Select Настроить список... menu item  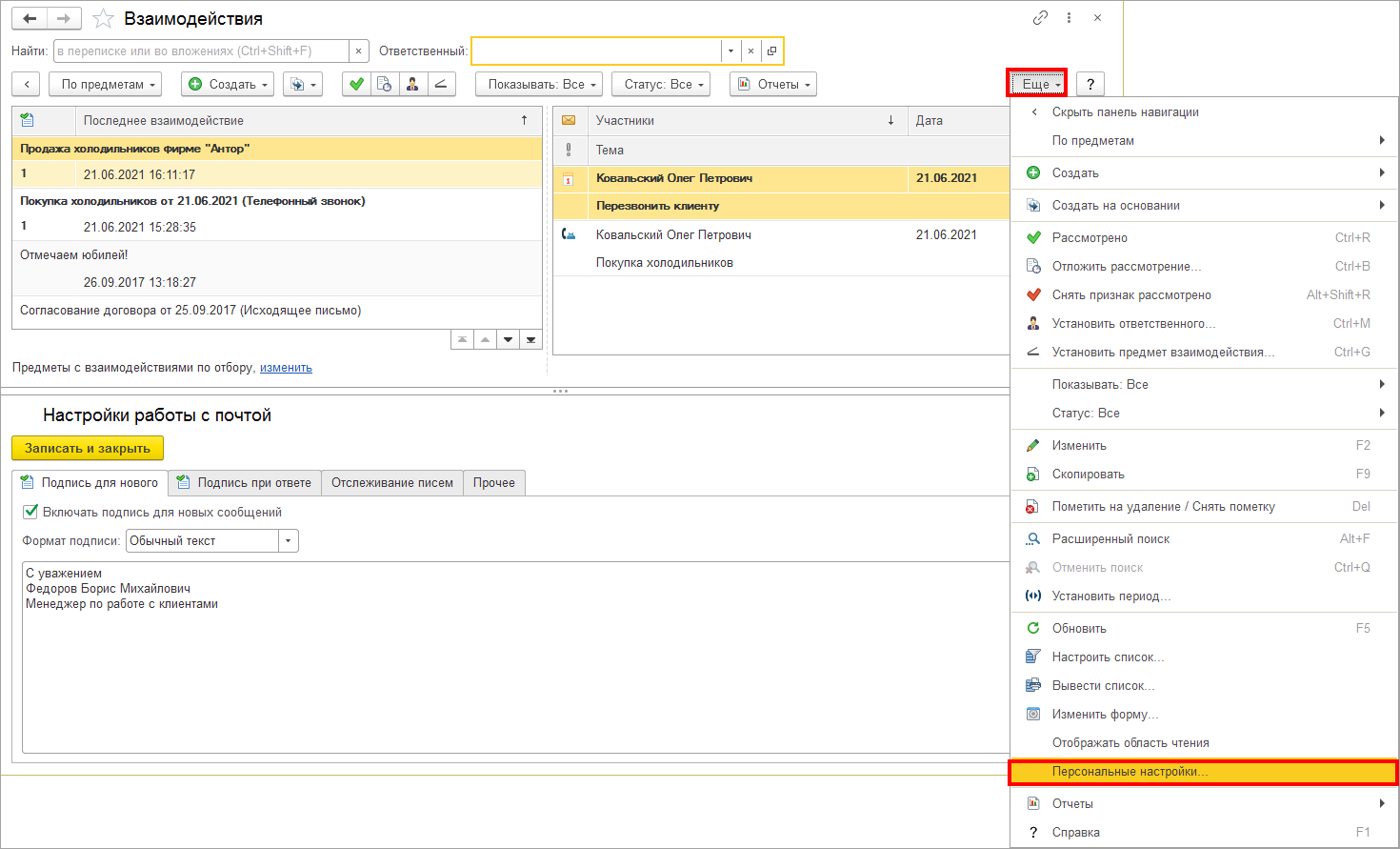click(x=1204, y=657)
